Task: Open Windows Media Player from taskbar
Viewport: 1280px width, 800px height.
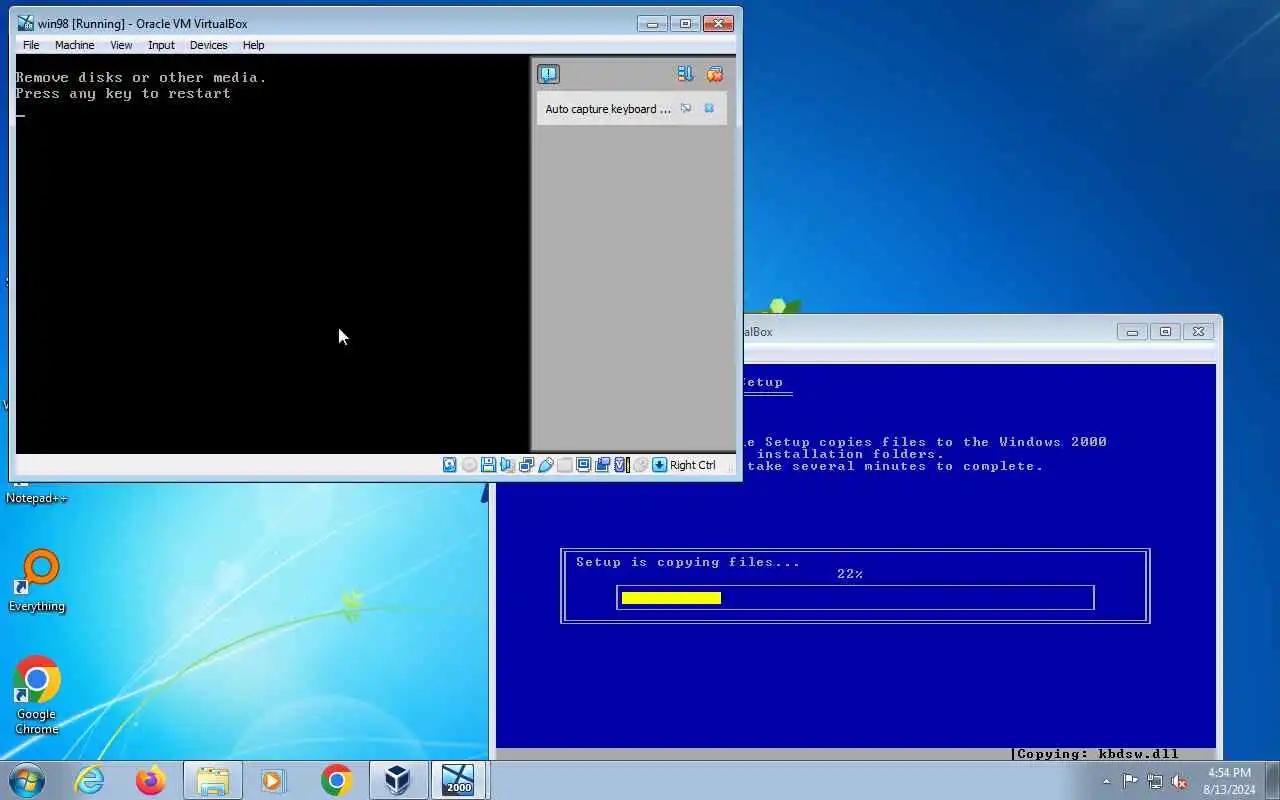Action: [x=273, y=780]
